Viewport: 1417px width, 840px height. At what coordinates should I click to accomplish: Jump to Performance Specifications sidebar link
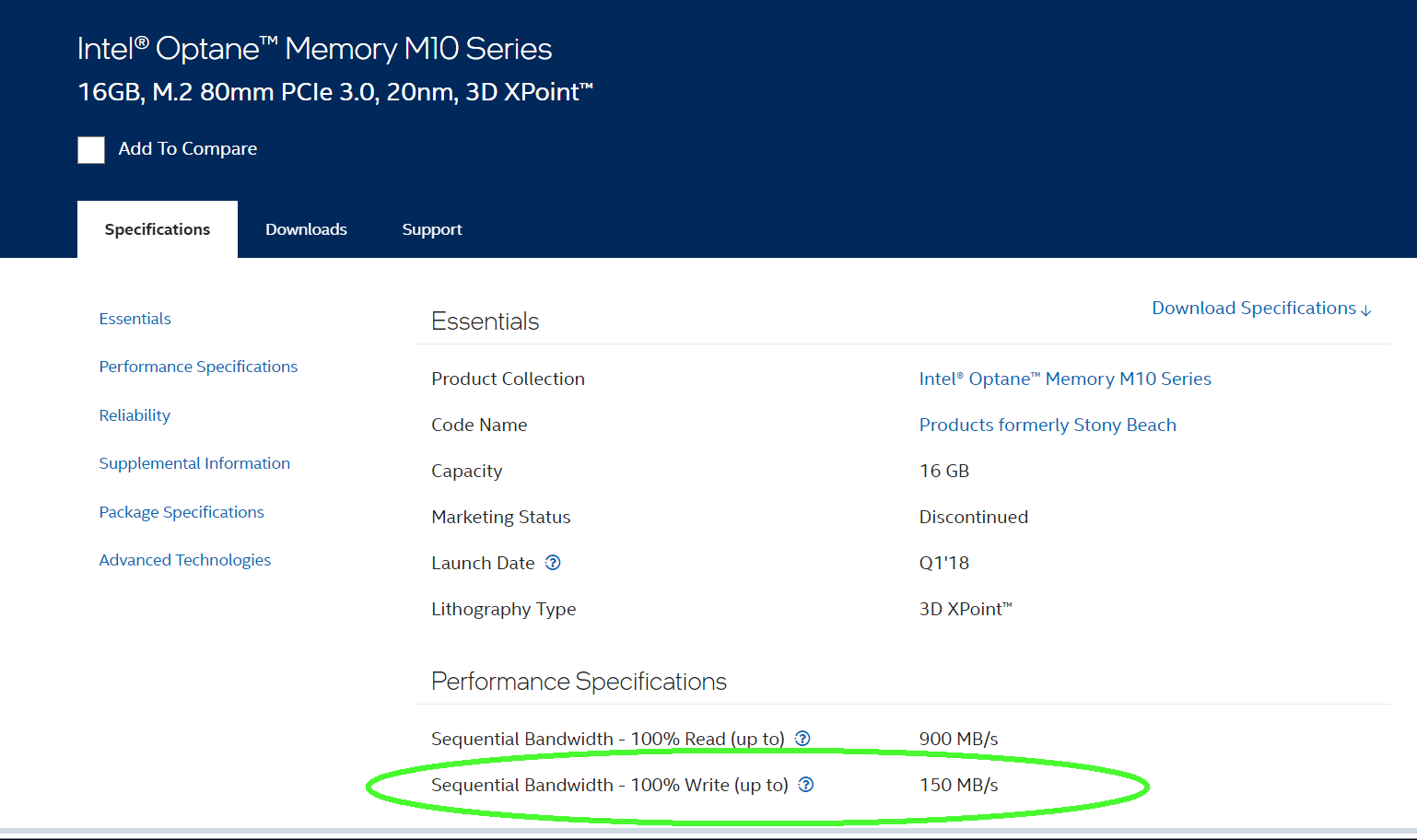coord(198,367)
